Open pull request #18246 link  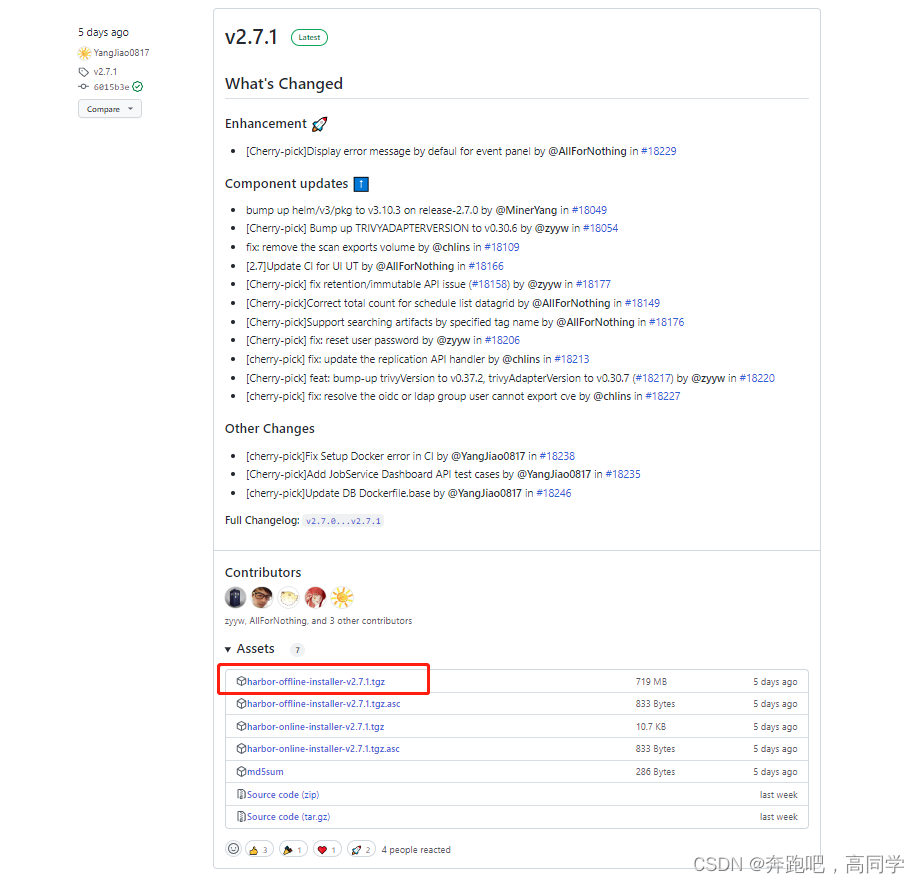point(554,493)
